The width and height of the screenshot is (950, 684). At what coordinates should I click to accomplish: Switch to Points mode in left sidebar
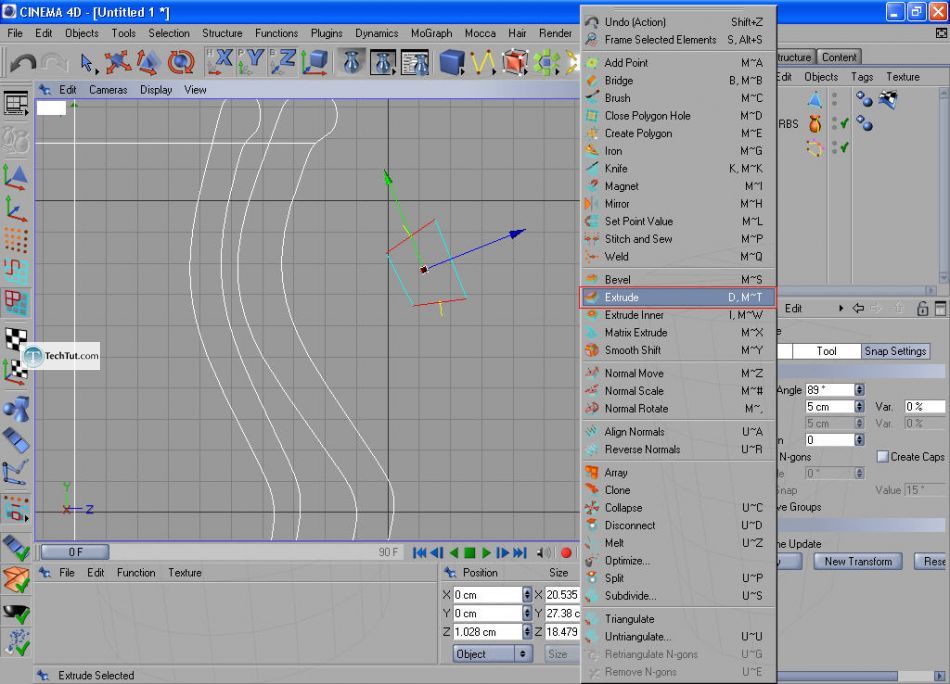[x=16, y=240]
